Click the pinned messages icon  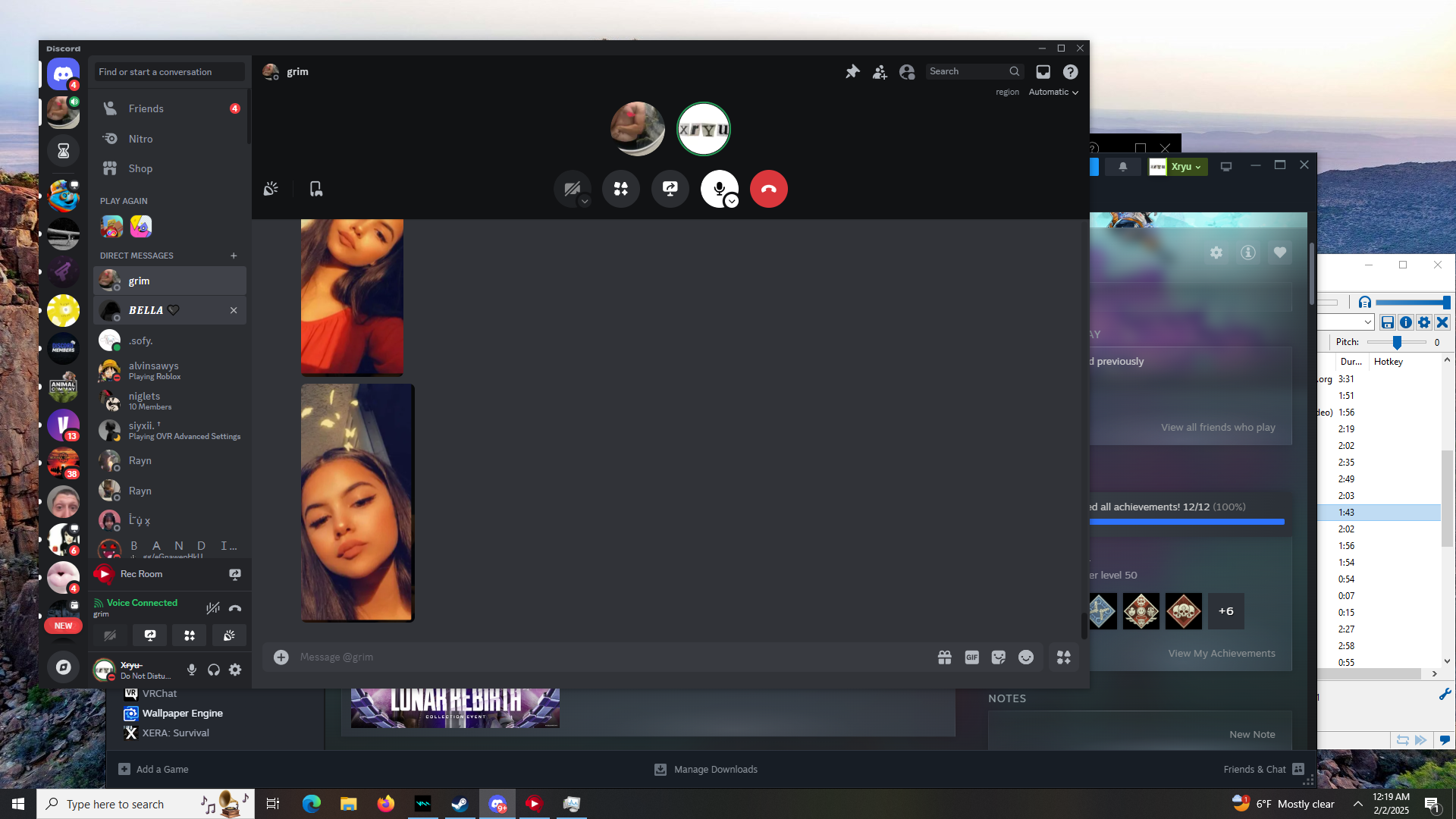[x=852, y=71]
